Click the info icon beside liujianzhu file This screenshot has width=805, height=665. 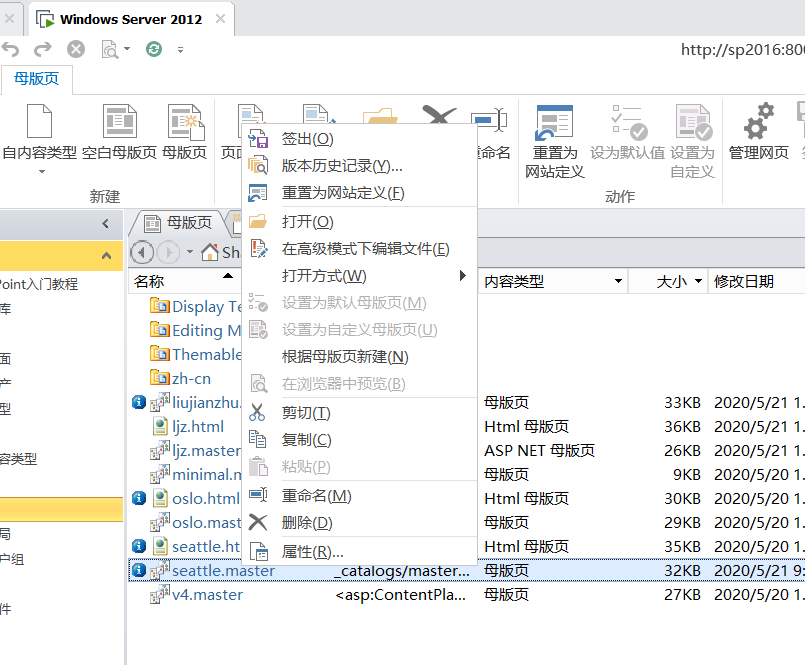click(139, 402)
